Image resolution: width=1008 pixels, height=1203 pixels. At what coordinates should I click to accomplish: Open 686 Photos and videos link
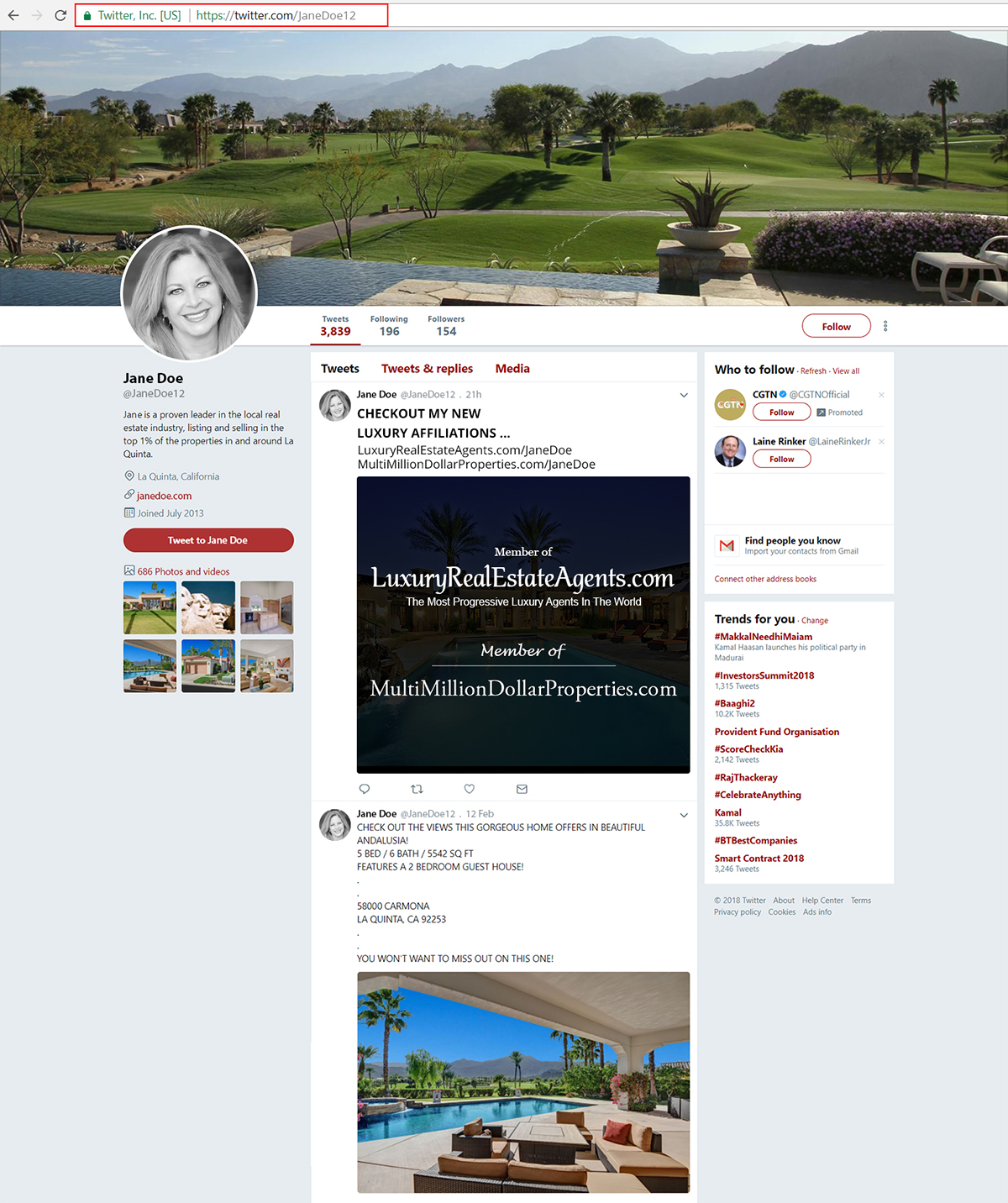coord(183,571)
